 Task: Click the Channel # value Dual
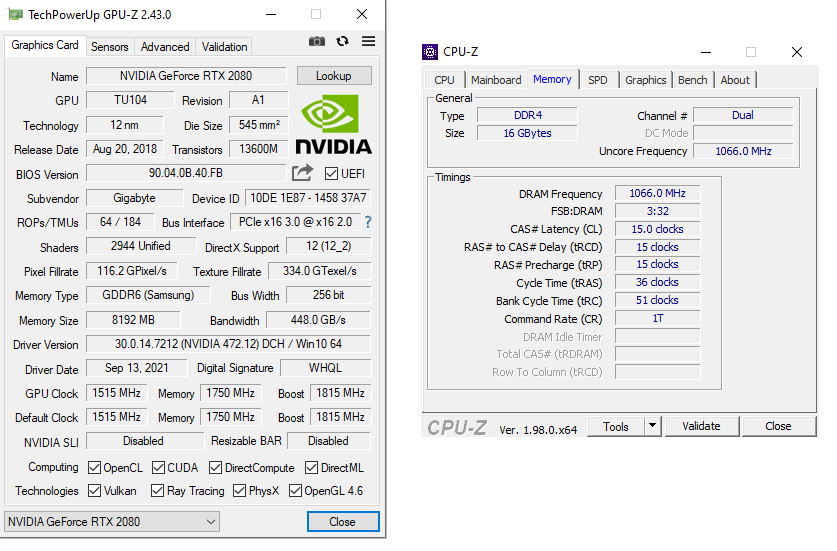click(x=743, y=115)
